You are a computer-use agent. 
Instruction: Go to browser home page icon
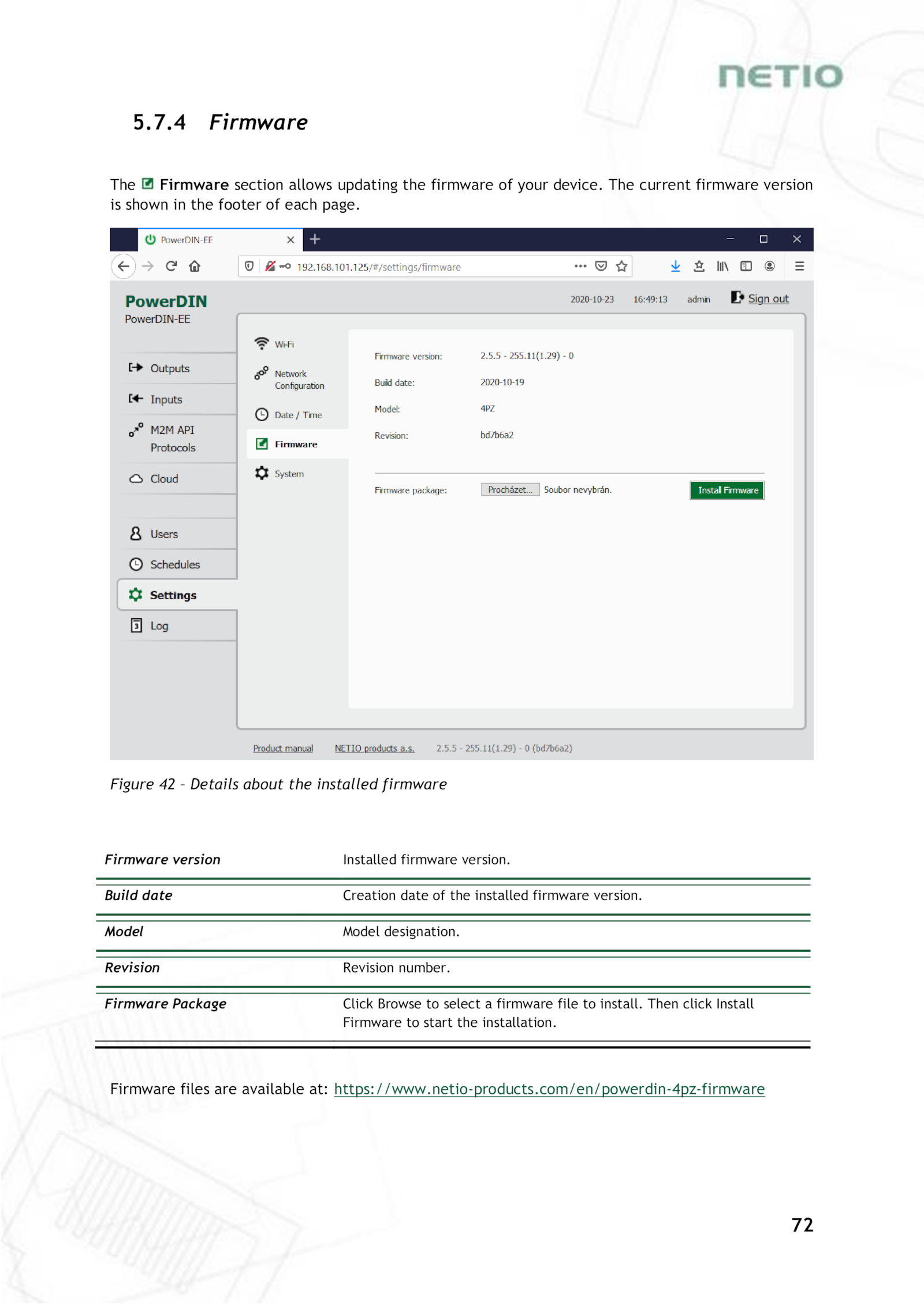click(x=195, y=266)
